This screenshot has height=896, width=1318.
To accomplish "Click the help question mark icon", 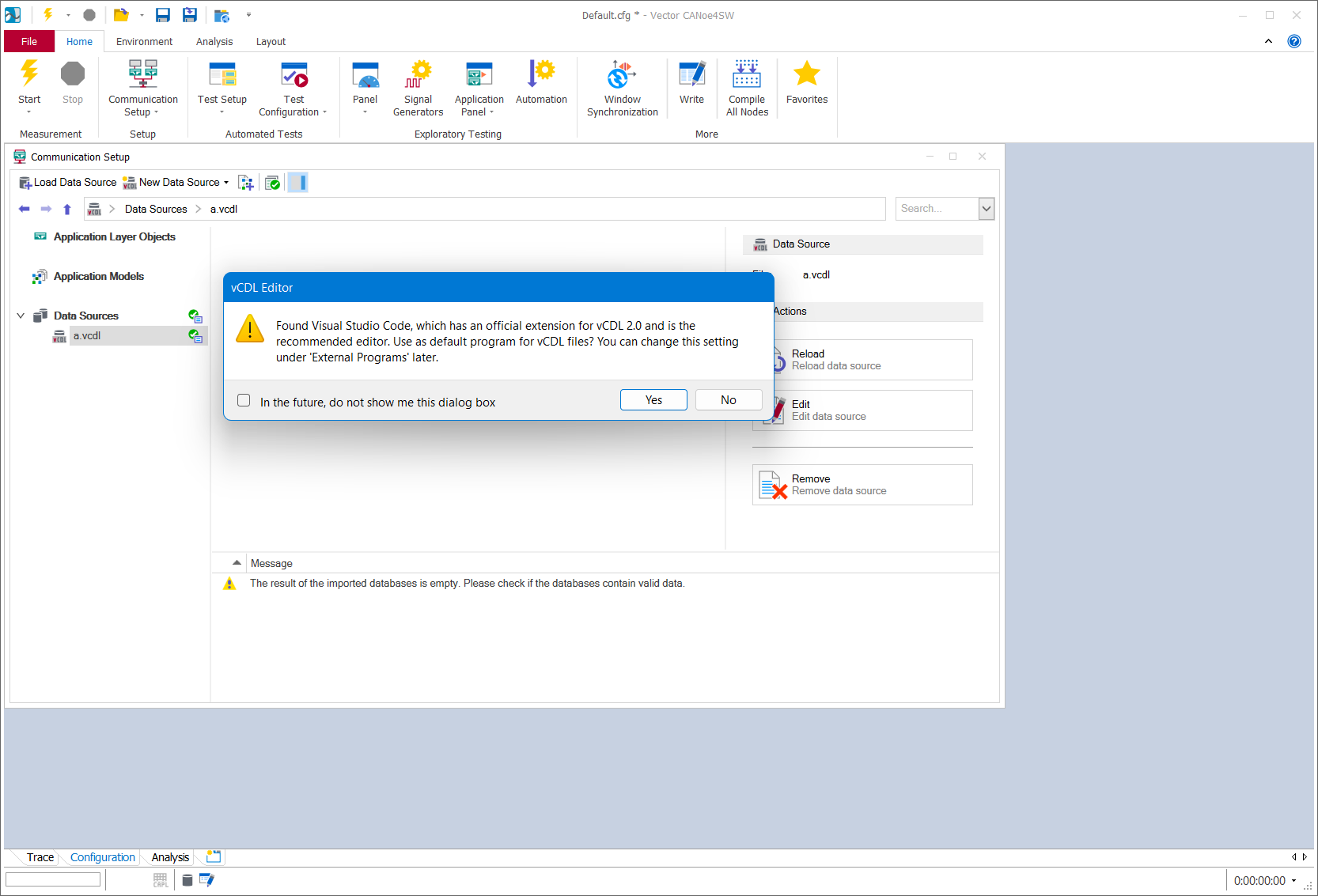I will coord(1294,41).
